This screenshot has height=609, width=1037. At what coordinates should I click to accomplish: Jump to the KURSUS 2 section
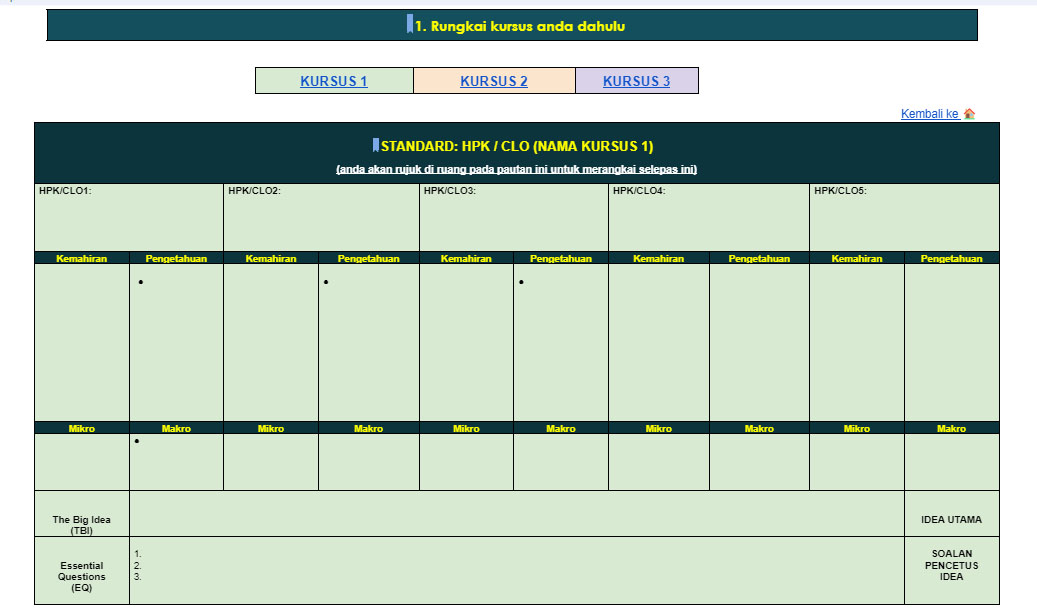pyautogui.click(x=494, y=81)
